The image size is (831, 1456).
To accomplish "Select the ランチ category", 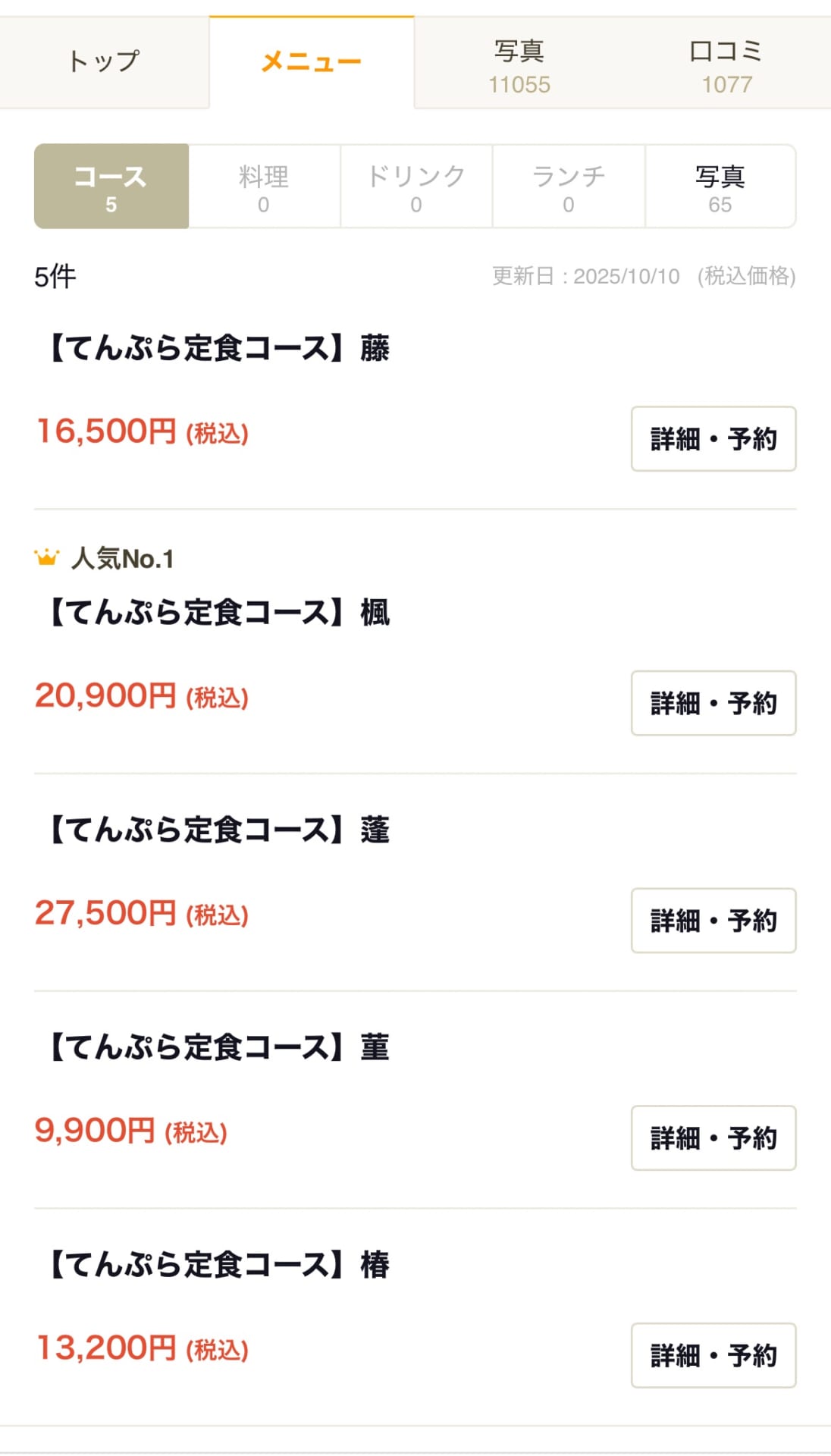I will coord(569,187).
